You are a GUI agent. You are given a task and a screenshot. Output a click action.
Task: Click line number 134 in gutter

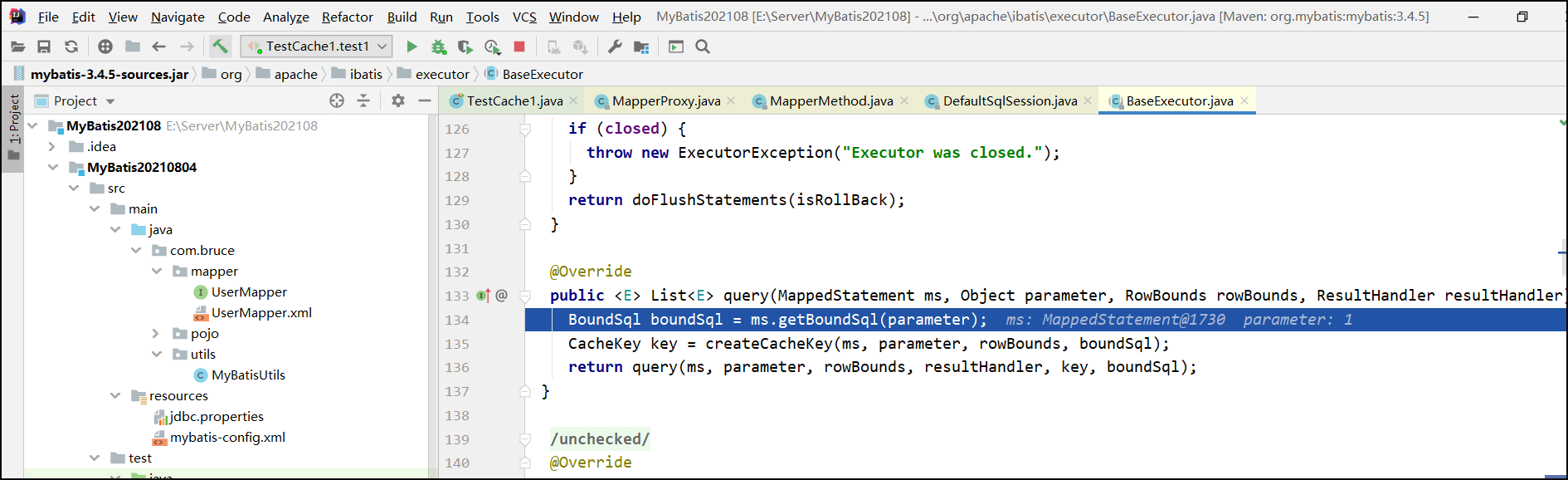457,320
